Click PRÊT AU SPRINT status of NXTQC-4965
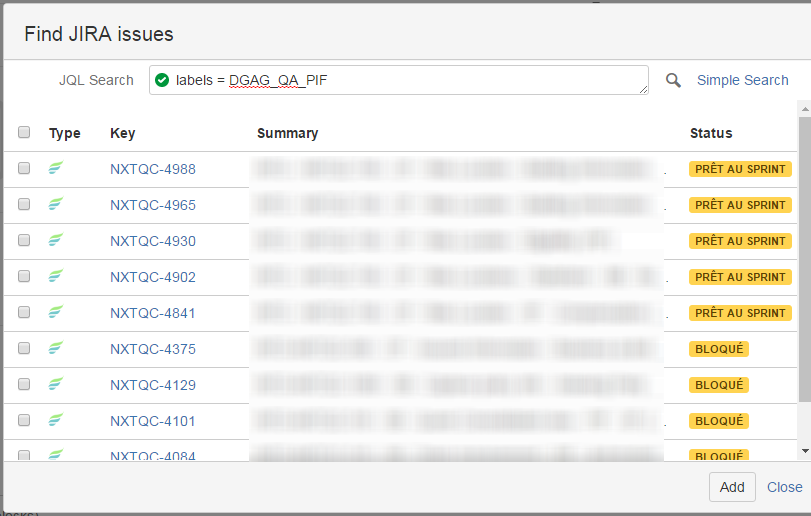Viewport: 811px width, 516px height. tap(740, 205)
